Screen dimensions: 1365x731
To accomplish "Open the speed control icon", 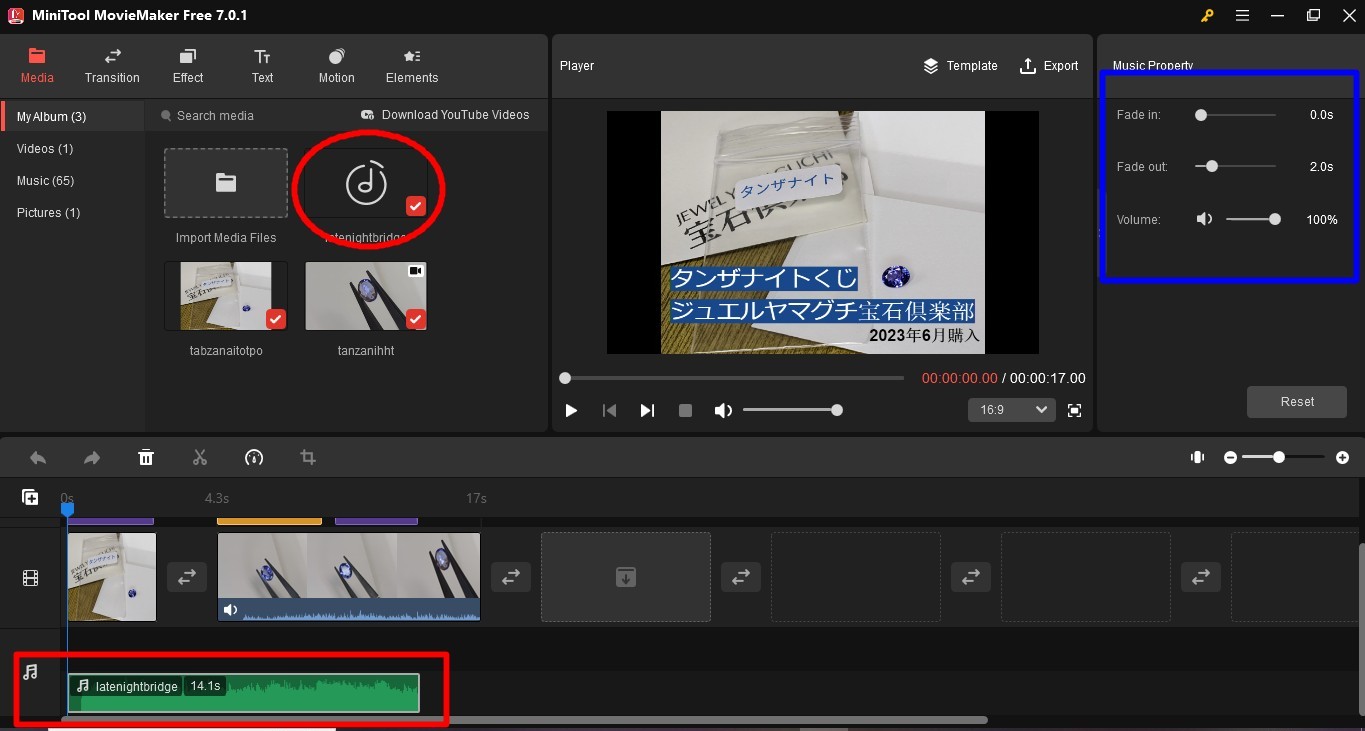I will 254,458.
